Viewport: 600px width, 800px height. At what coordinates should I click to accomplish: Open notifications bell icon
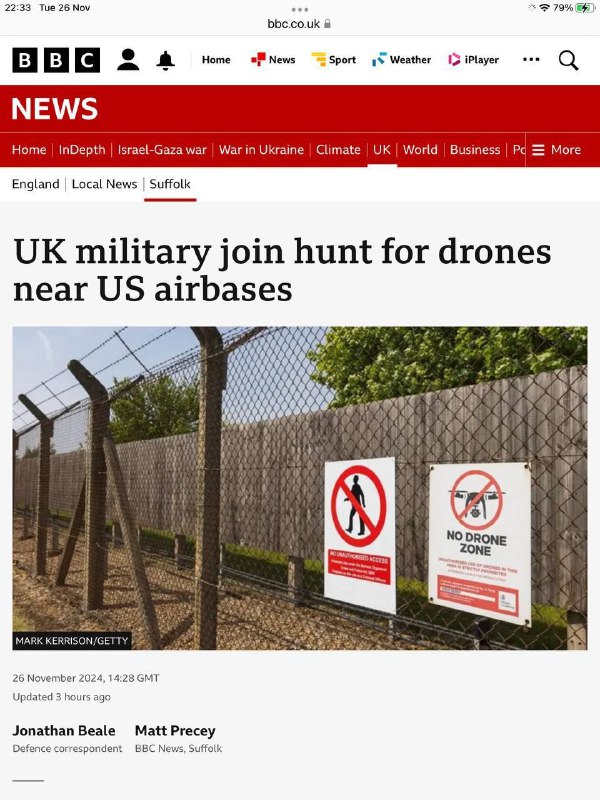[x=165, y=60]
